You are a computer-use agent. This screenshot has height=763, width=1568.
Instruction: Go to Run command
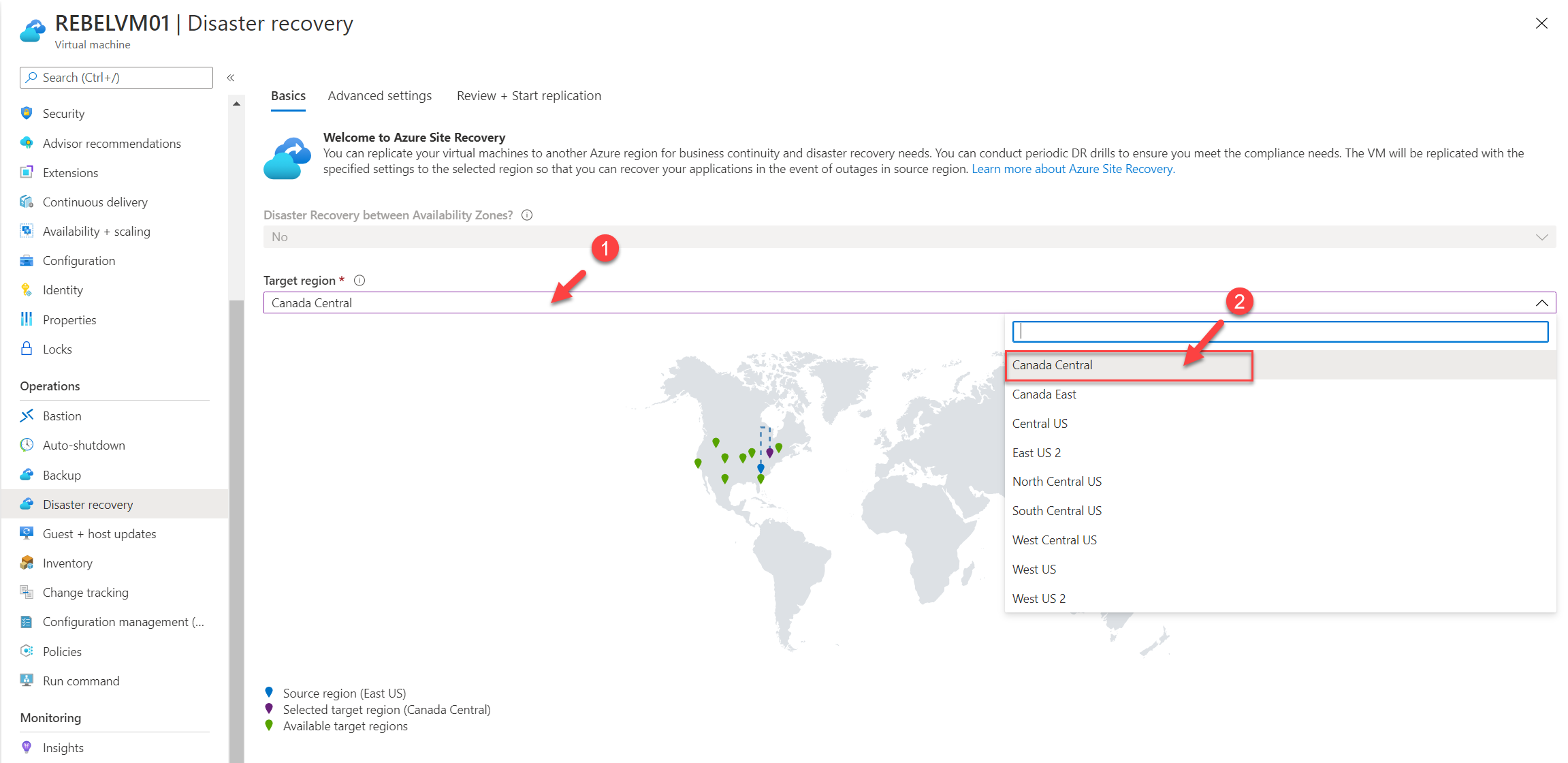click(x=114, y=681)
